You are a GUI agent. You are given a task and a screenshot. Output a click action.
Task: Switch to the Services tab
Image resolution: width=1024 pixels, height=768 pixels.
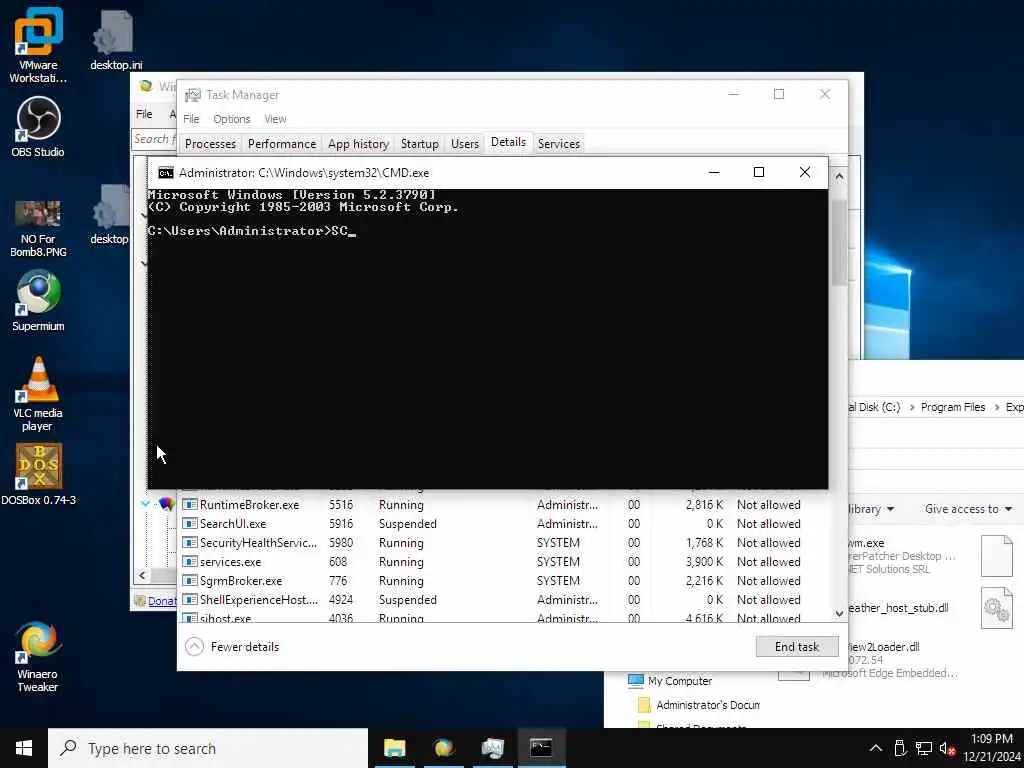click(x=559, y=144)
